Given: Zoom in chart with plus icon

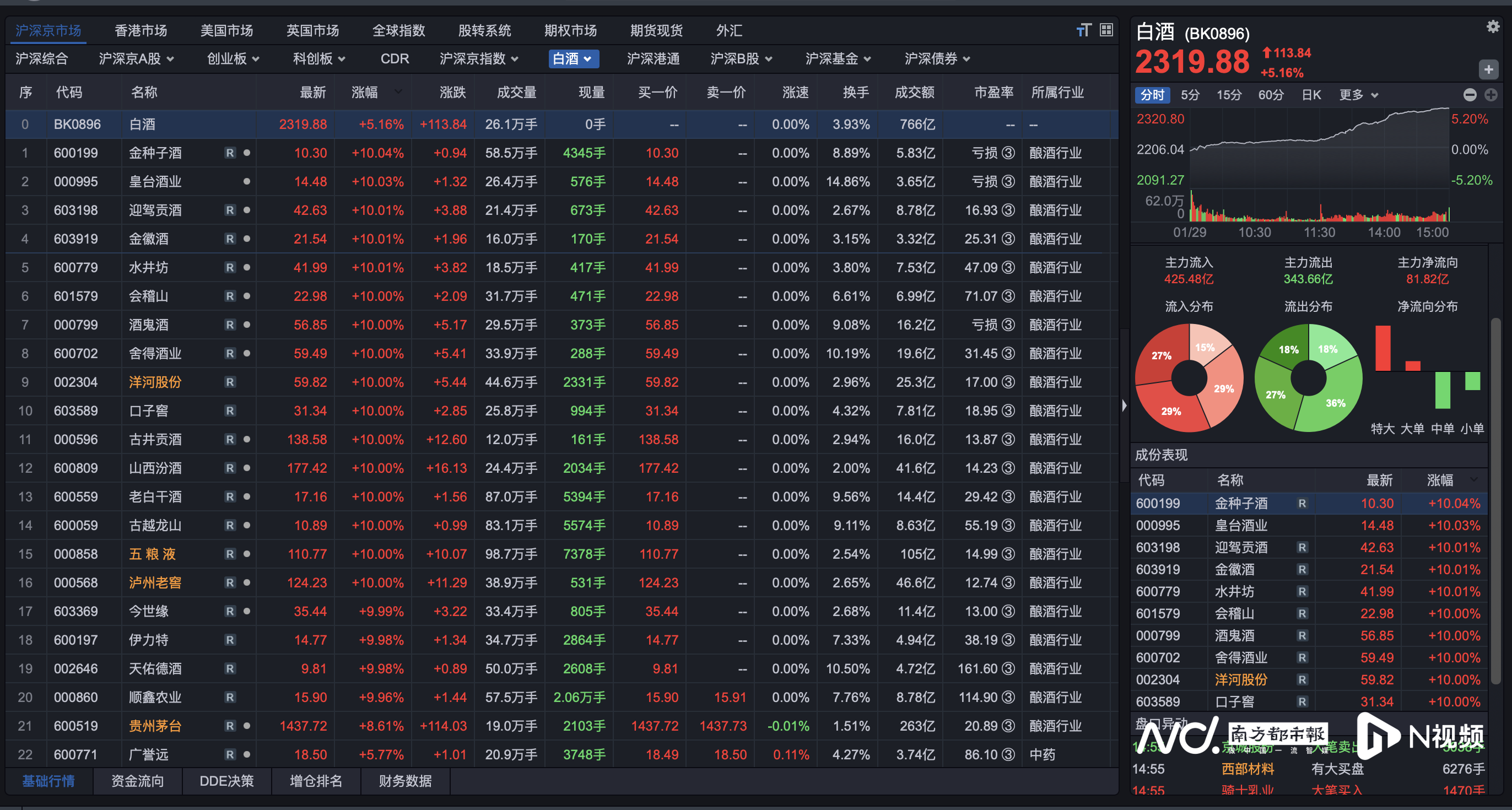Looking at the screenshot, I should coord(1491,95).
